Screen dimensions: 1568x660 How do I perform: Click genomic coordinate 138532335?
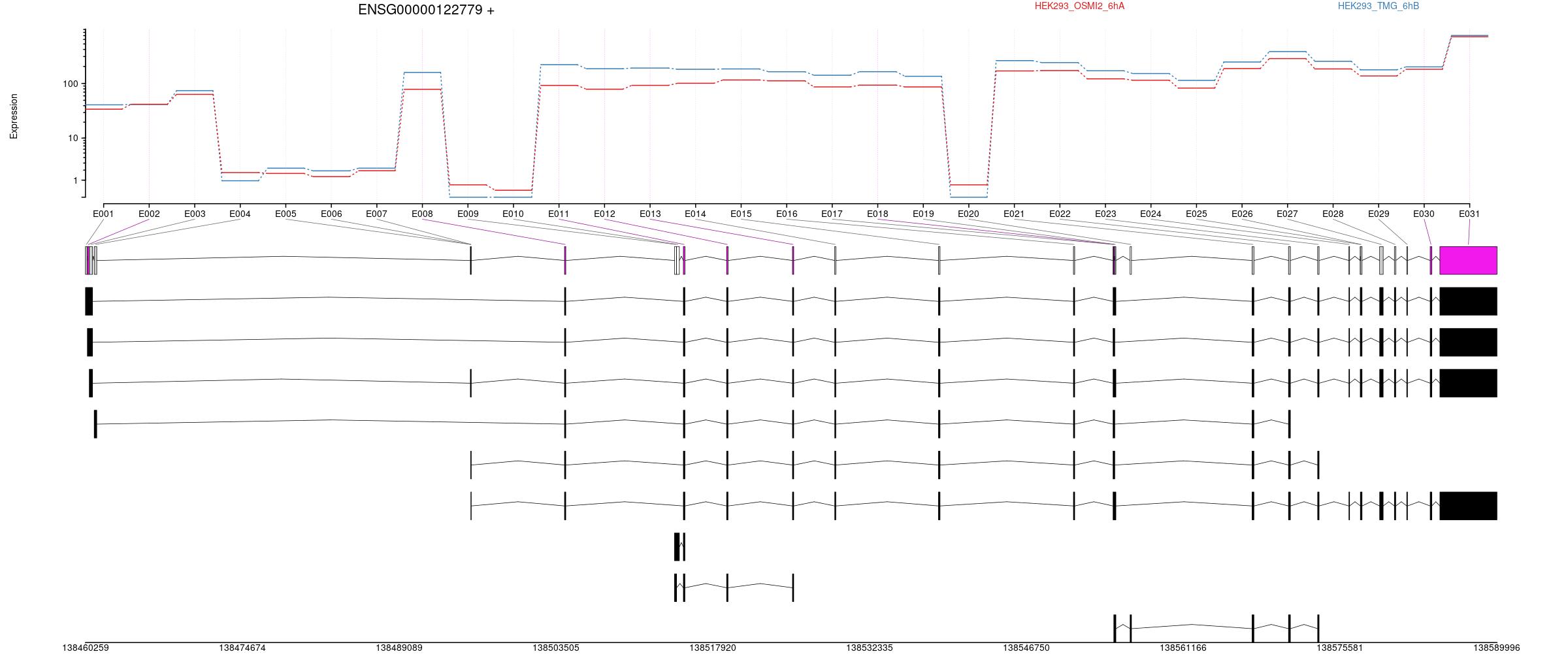click(x=870, y=648)
